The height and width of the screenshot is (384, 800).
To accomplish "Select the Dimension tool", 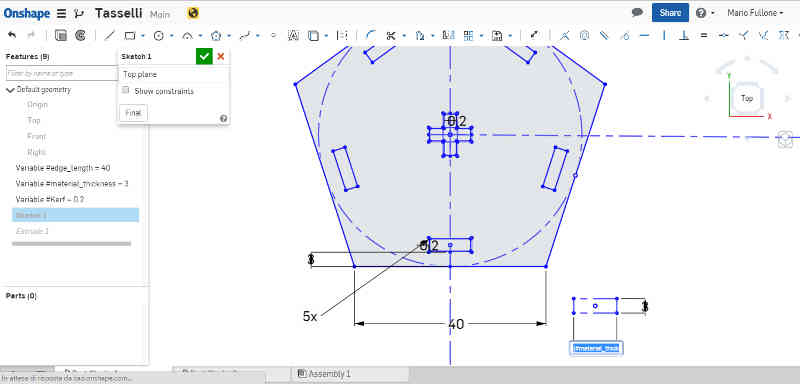I will (x=534, y=35).
